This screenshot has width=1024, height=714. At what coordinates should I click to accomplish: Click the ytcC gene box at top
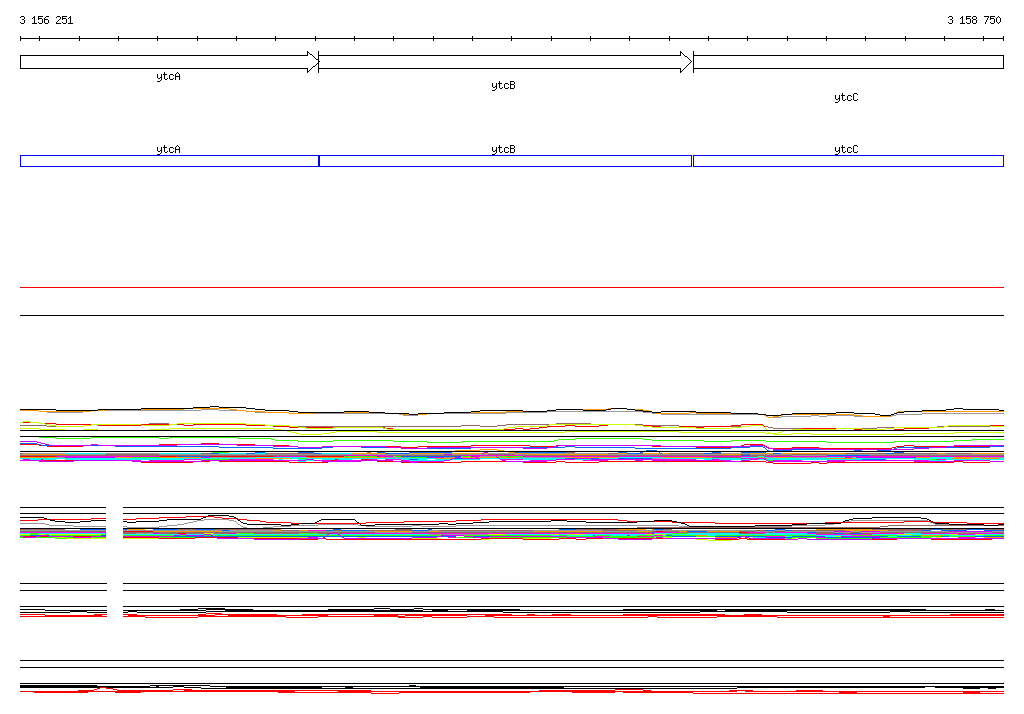pos(848,62)
